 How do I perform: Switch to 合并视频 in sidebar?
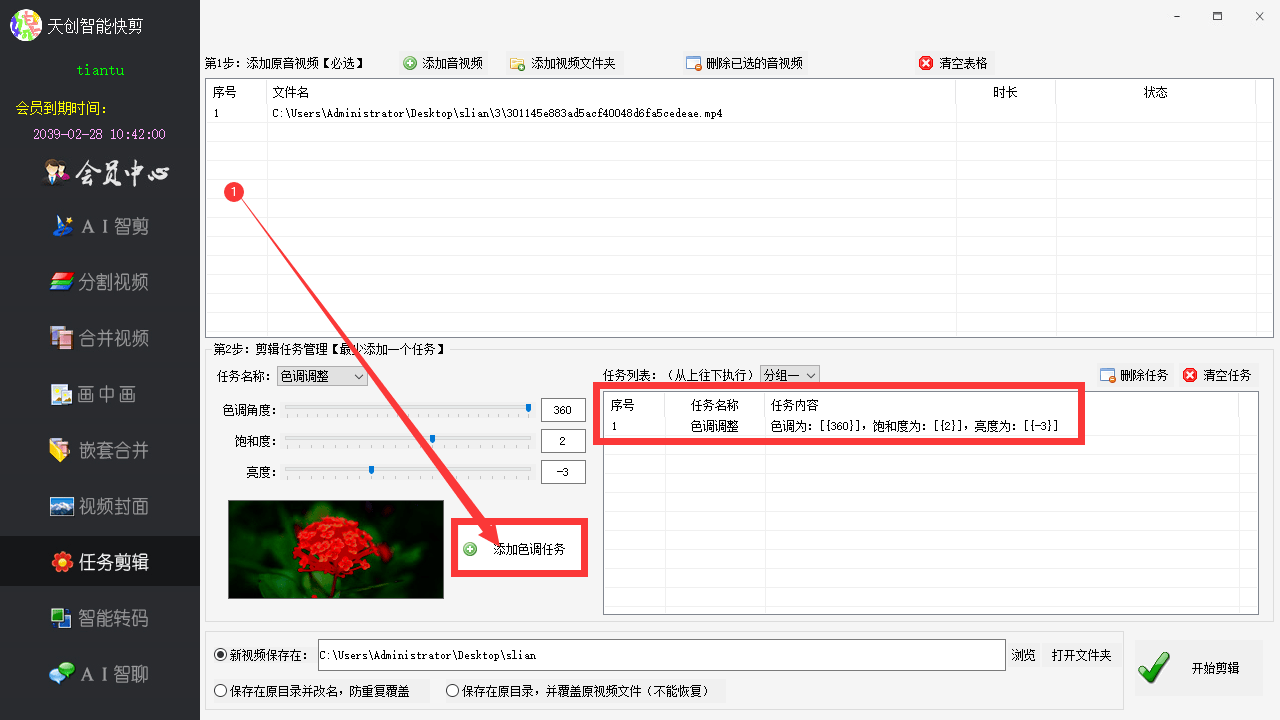click(x=100, y=338)
